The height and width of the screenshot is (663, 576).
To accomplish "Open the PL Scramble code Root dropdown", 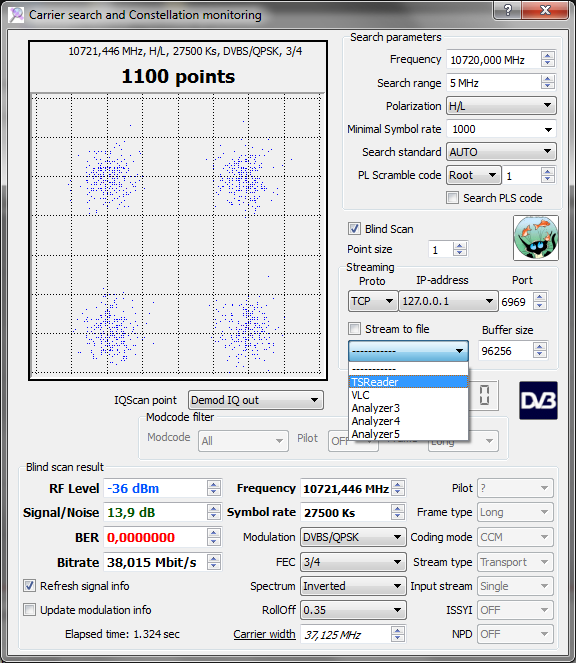I will [x=474, y=175].
